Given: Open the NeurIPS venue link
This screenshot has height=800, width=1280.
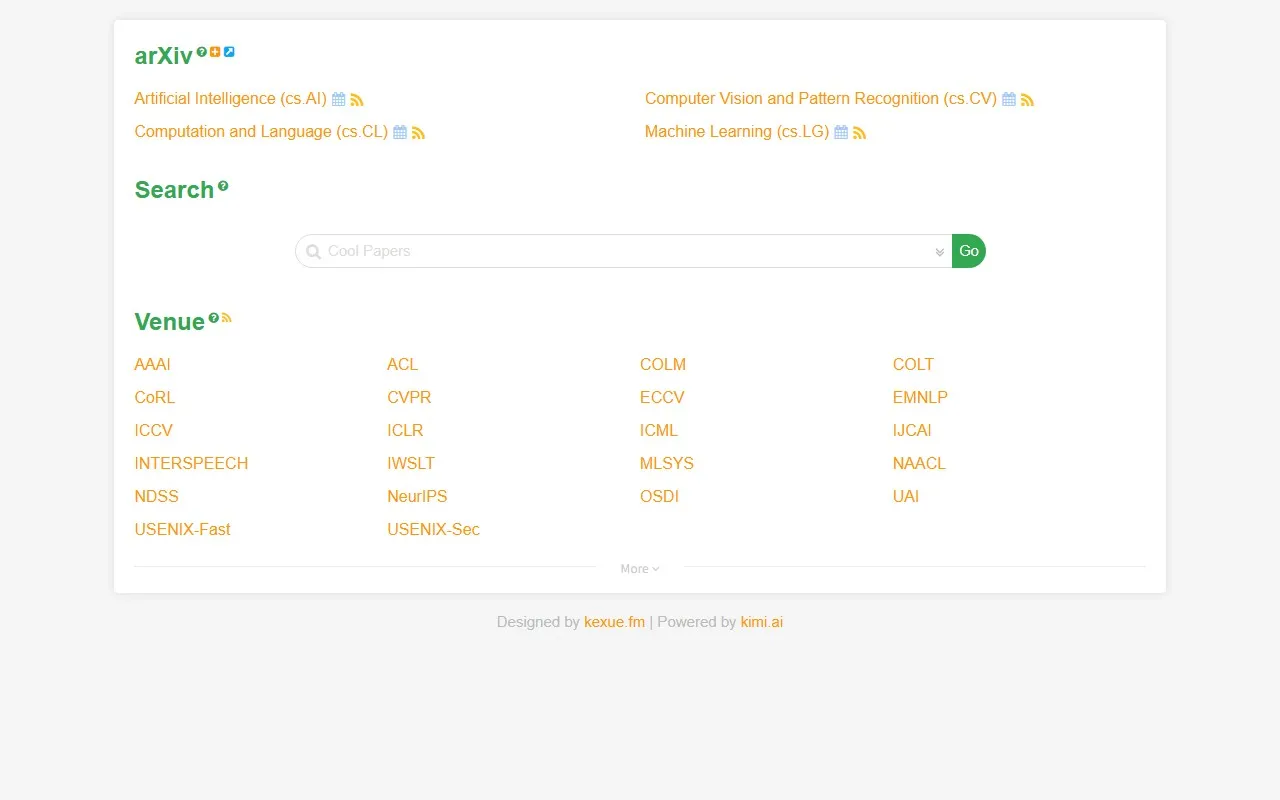Looking at the screenshot, I should [x=417, y=497].
